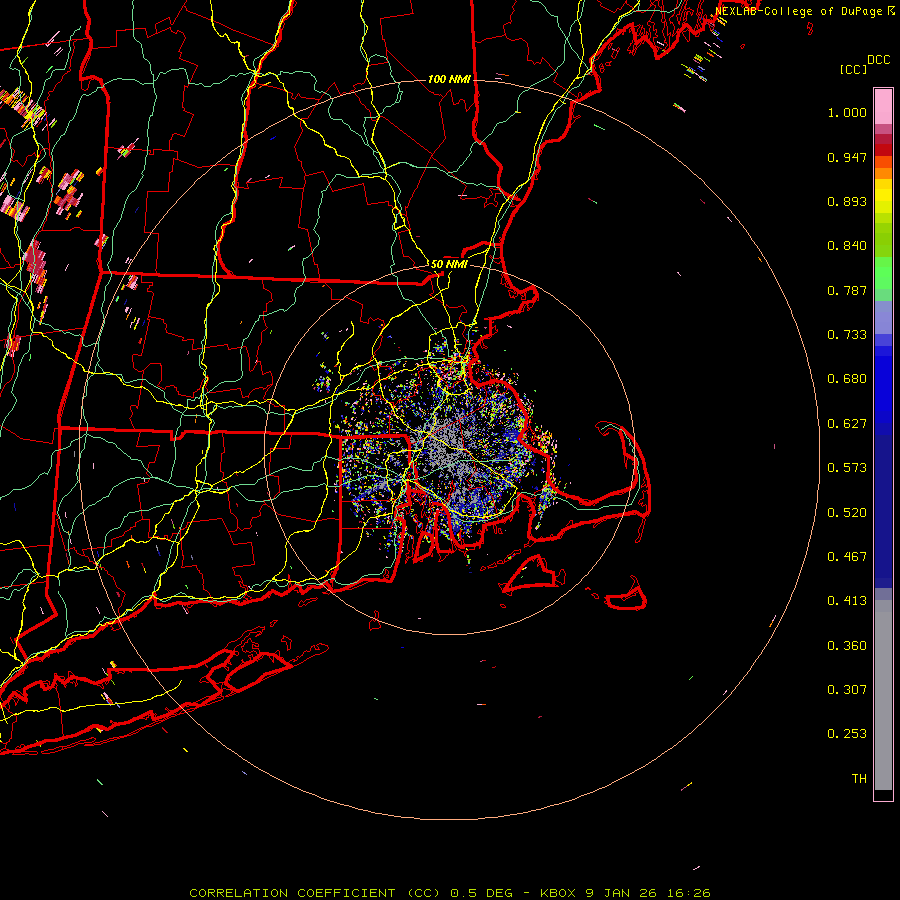The image size is (900, 900).
Task: Select the 0.413 color scale value
Action: point(847,601)
